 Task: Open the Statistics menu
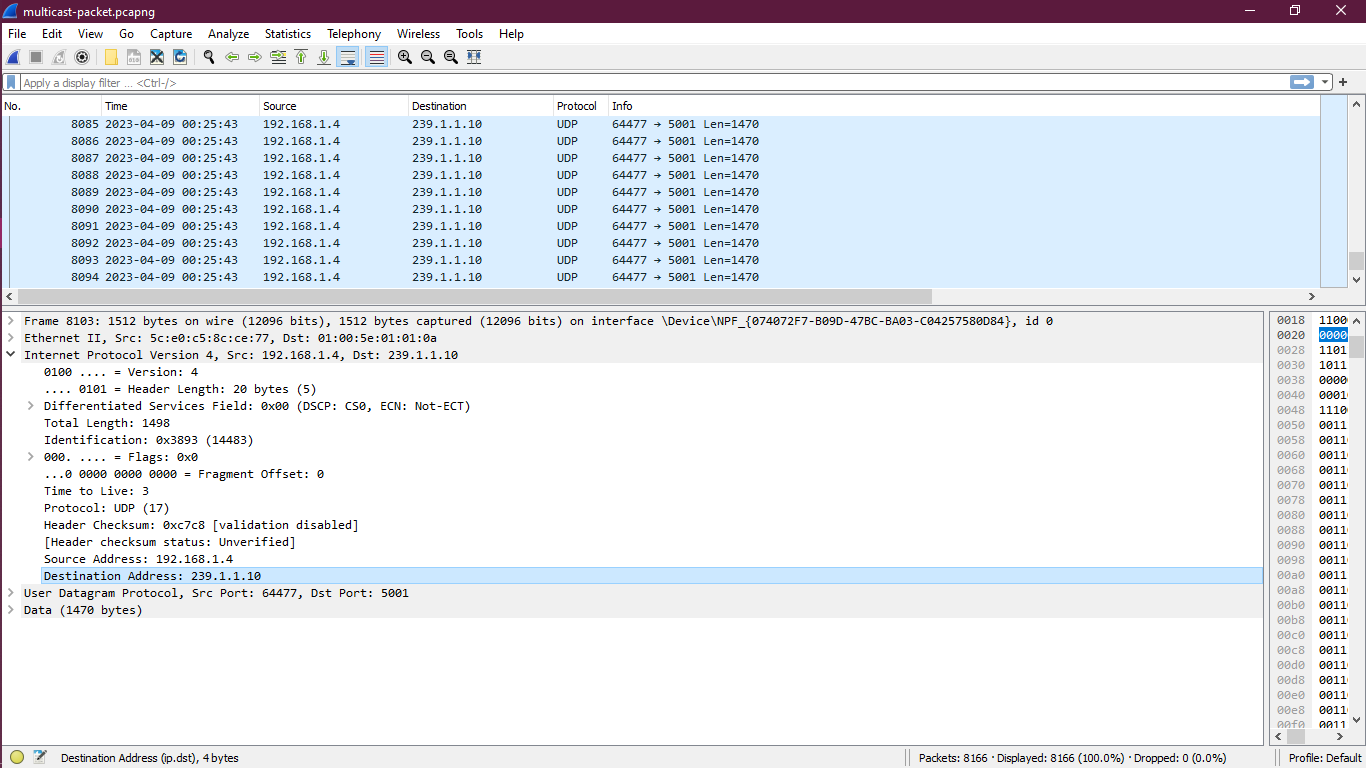(x=287, y=34)
